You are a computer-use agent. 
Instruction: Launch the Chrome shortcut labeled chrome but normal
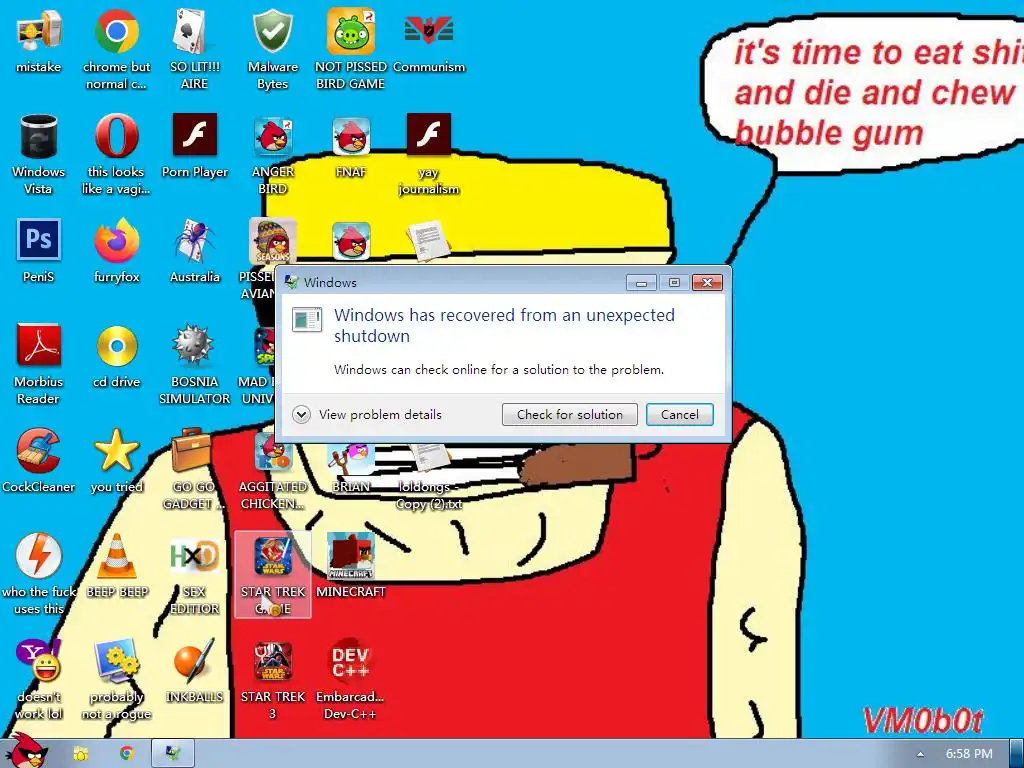click(116, 50)
